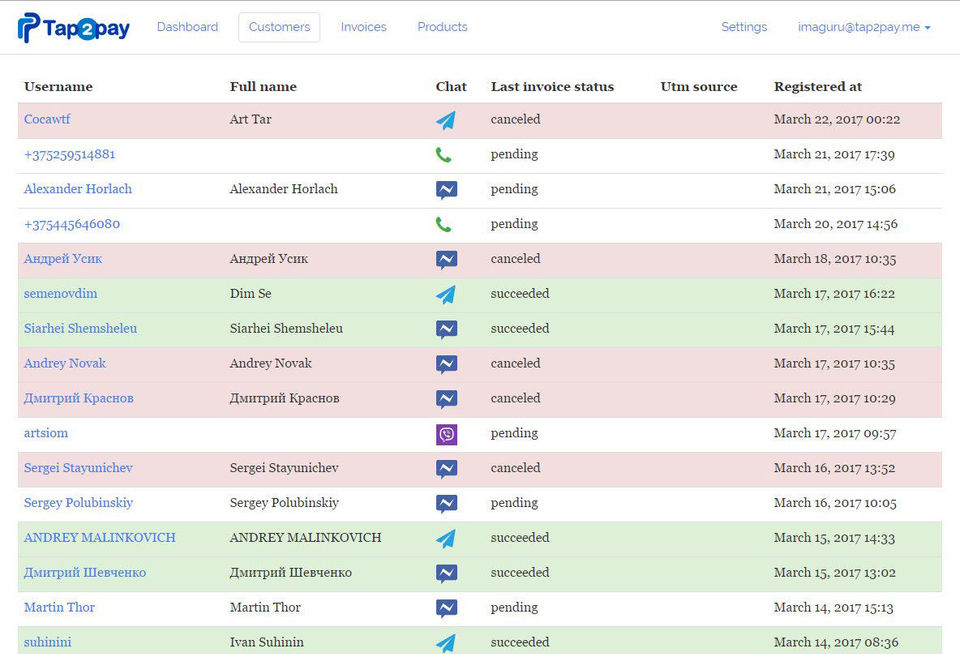Open the imaguru@tap2pay.me account dropdown

coord(864,27)
